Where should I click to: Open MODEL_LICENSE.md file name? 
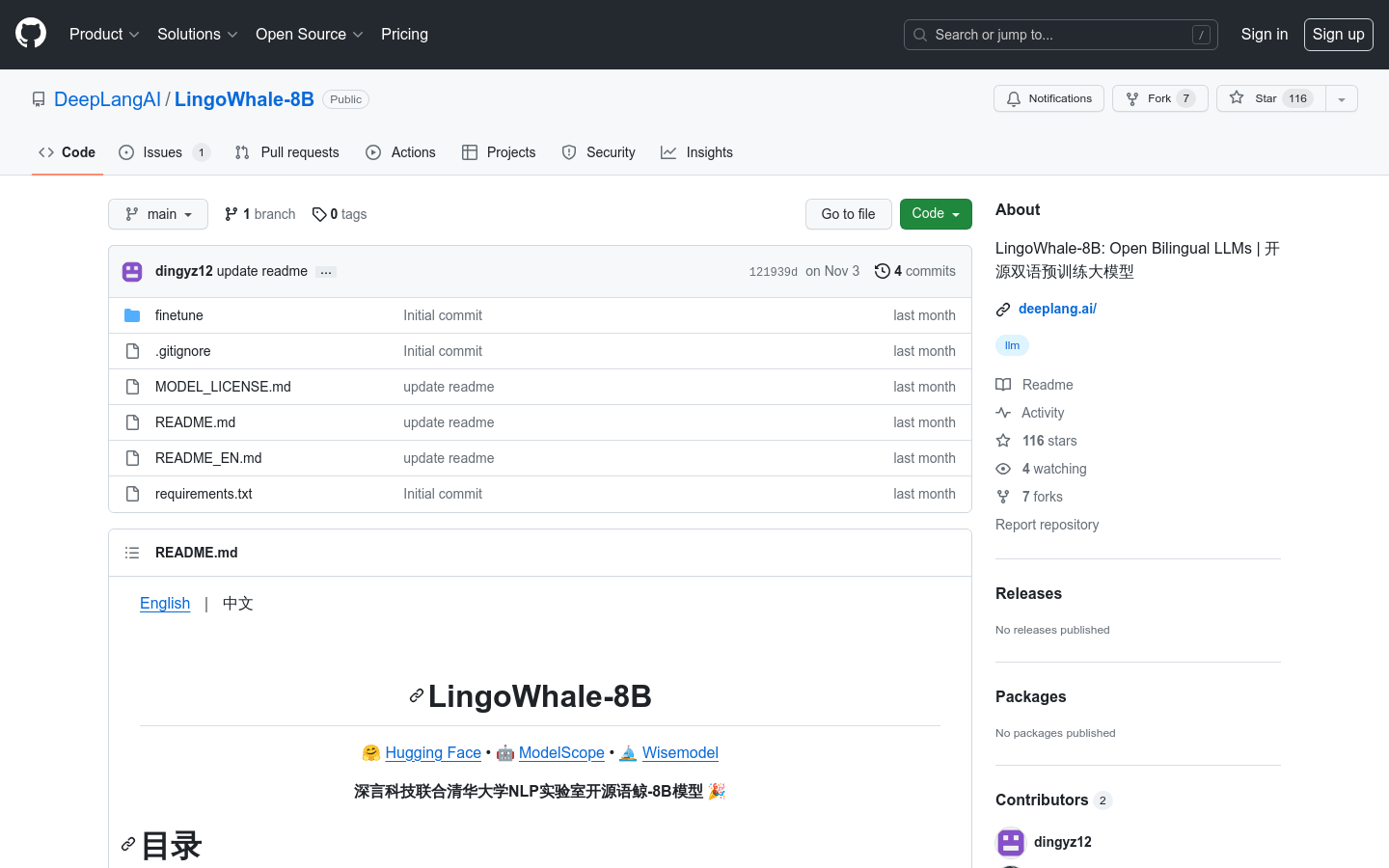(223, 387)
